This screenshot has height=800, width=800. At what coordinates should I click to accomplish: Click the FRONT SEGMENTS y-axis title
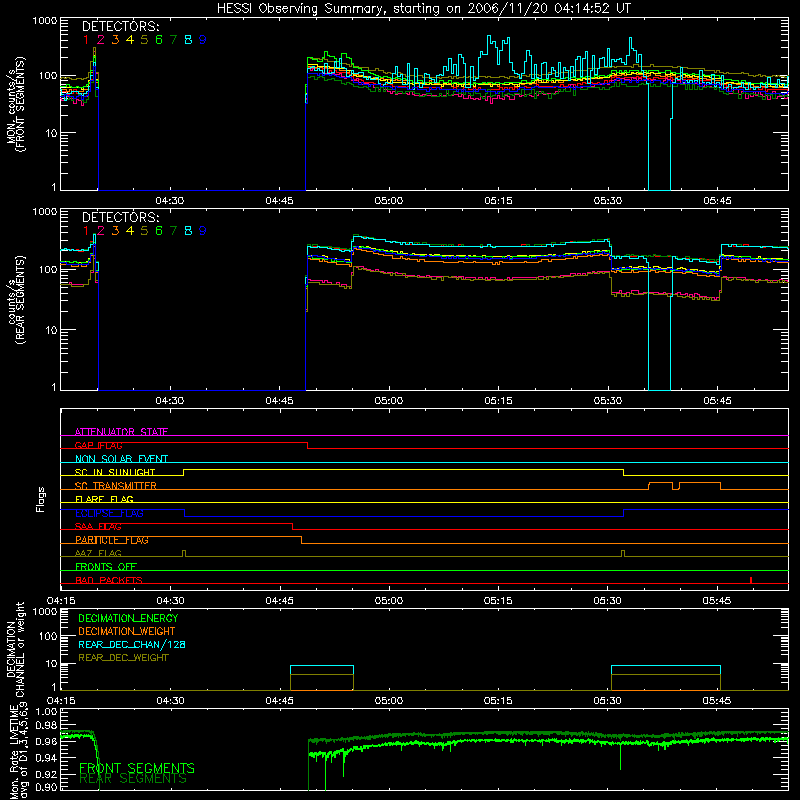[16, 104]
